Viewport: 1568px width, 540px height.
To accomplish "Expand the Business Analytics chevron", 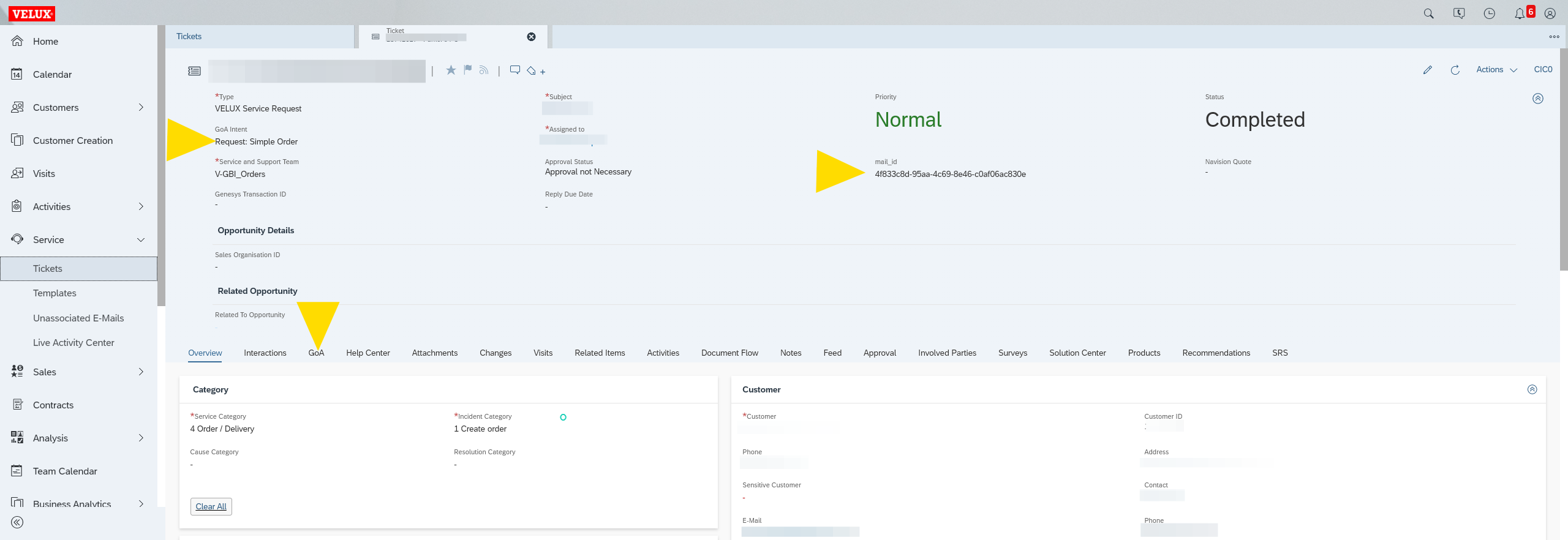I will click(141, 504).
